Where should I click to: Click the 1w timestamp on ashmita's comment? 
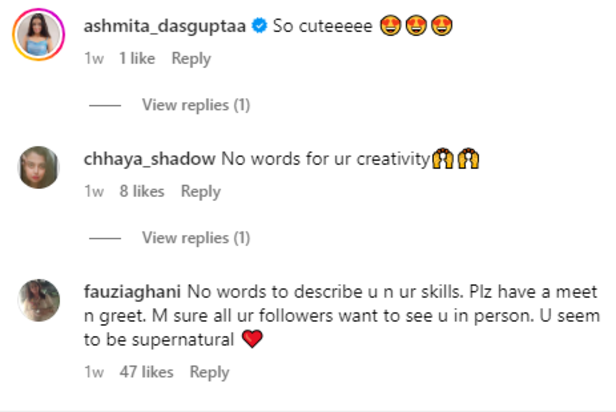pyautogui.click(x=94, y=59)
